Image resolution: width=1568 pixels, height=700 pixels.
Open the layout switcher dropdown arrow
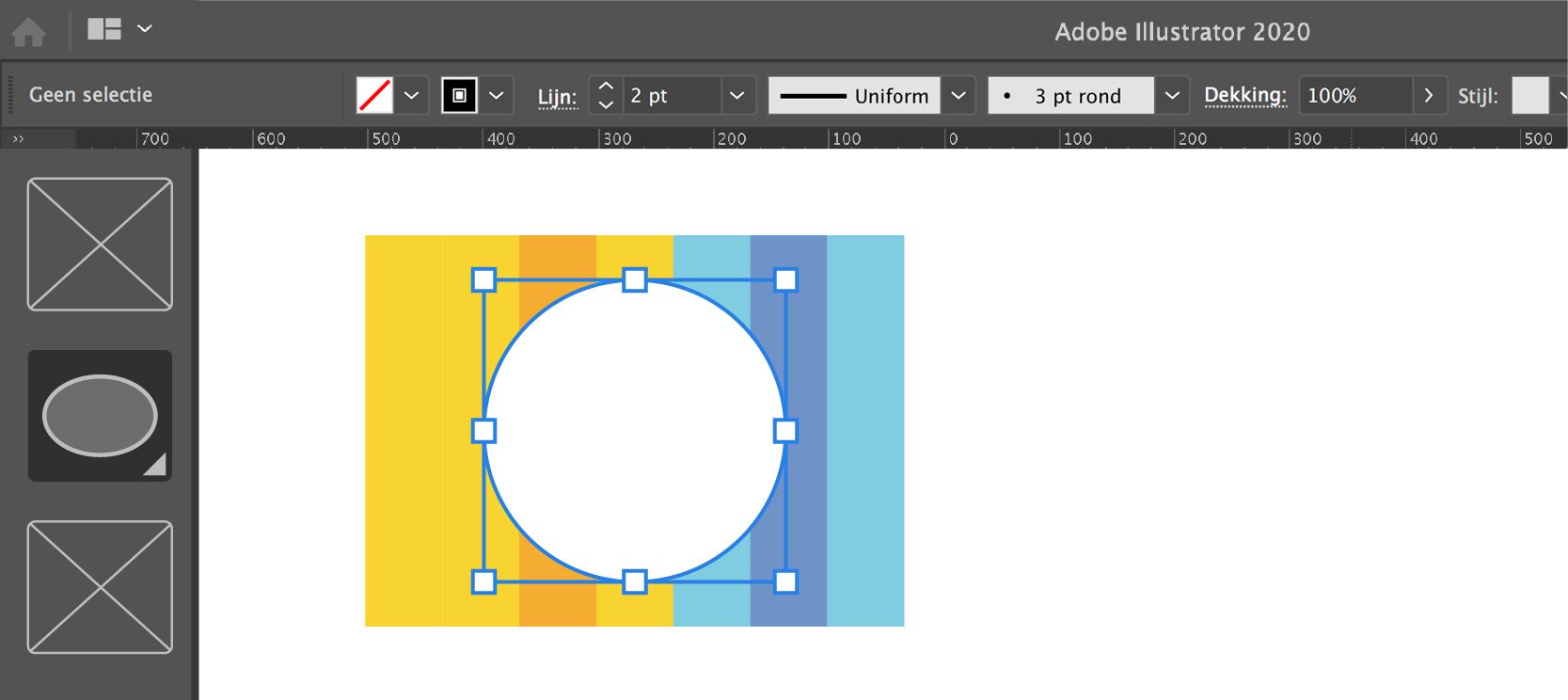pos(145,29)
